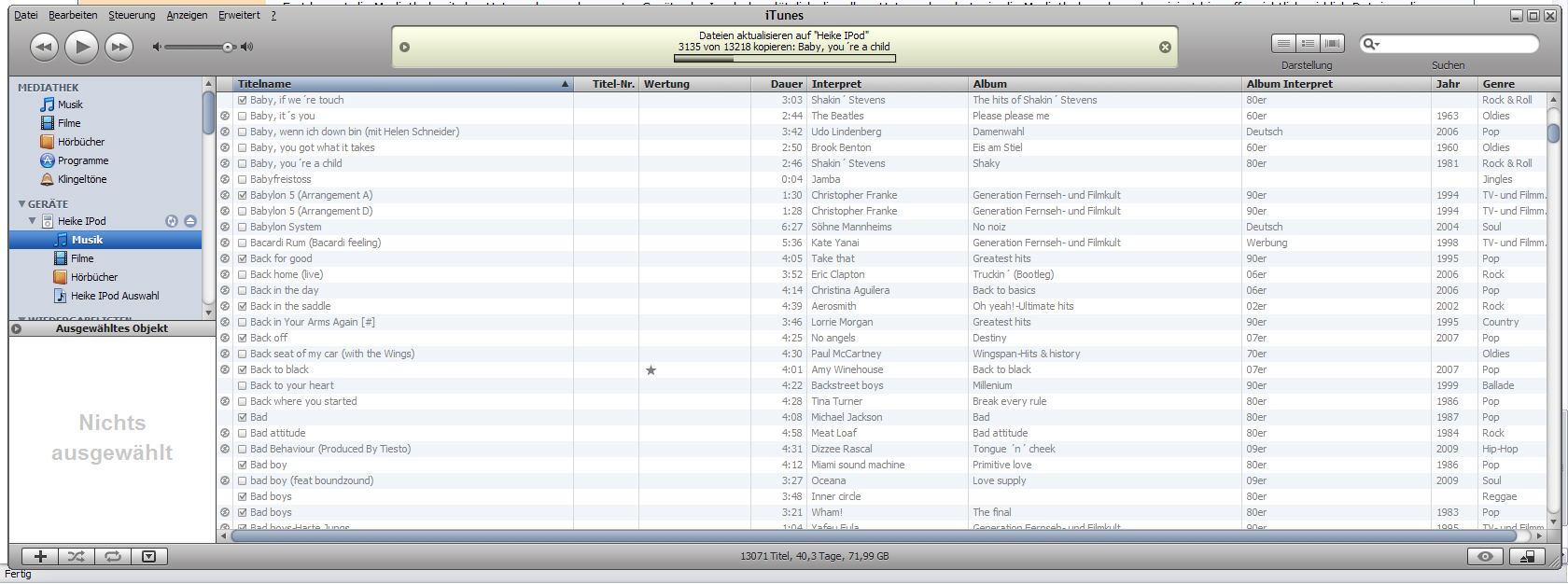Enable the Babylon System track checkbox
This screenshot has width=1568, height=584.
pyautogui.click(x=243, y=227)
